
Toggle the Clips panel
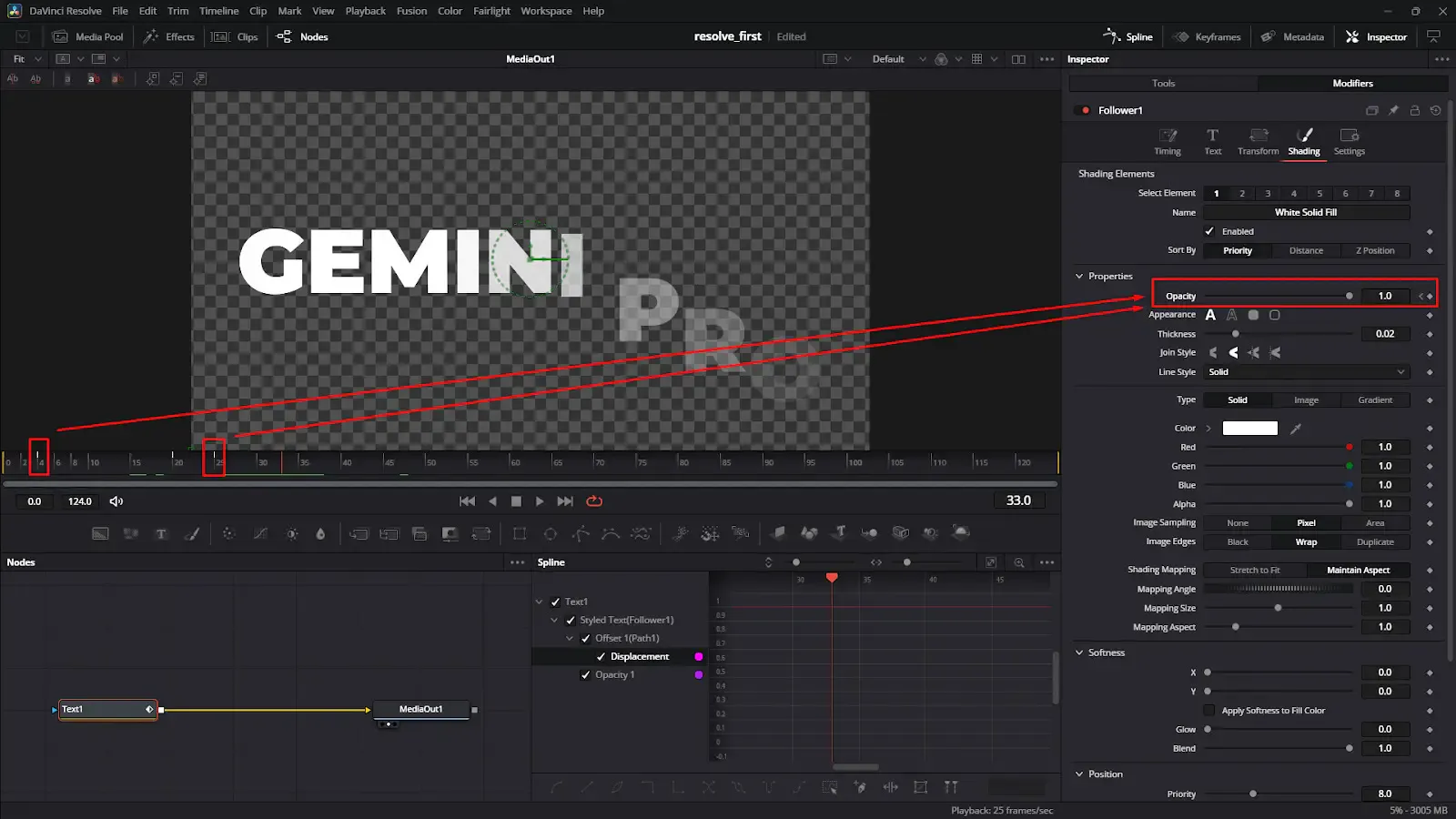[235, 36]
